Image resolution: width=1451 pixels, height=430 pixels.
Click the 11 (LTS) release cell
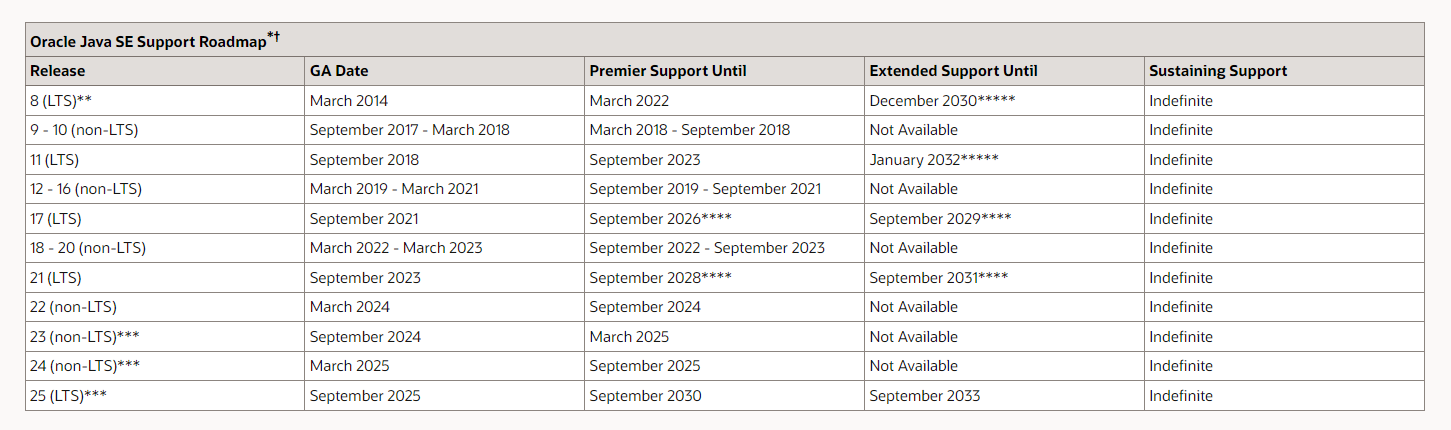(x=55, y=160)
